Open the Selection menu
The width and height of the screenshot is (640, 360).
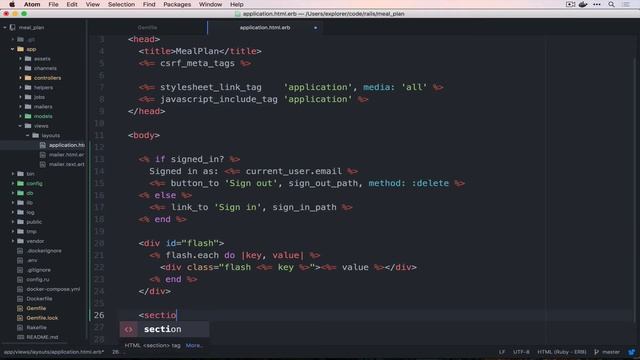point(121,4)
